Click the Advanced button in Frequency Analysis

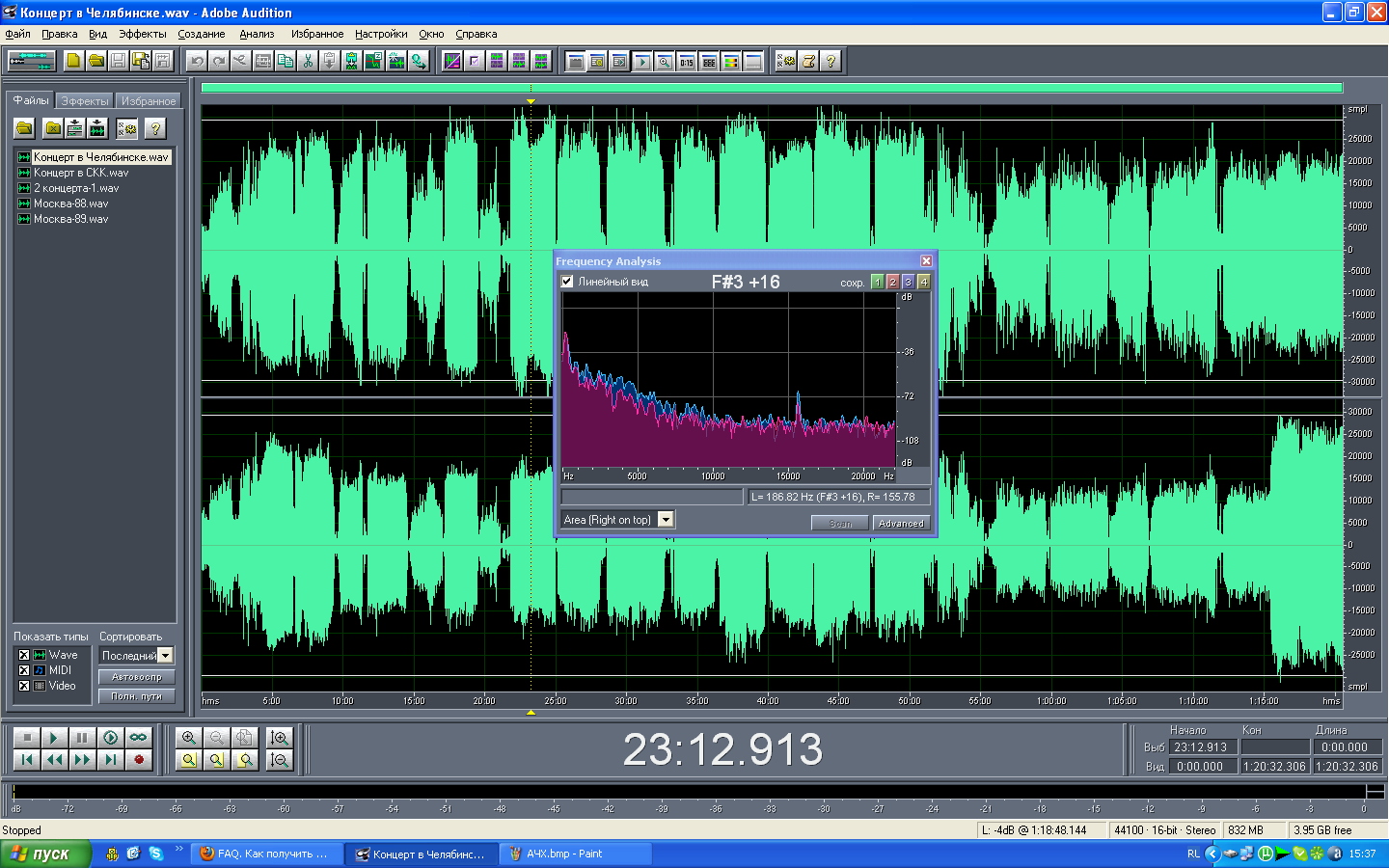tap(901, 523)
